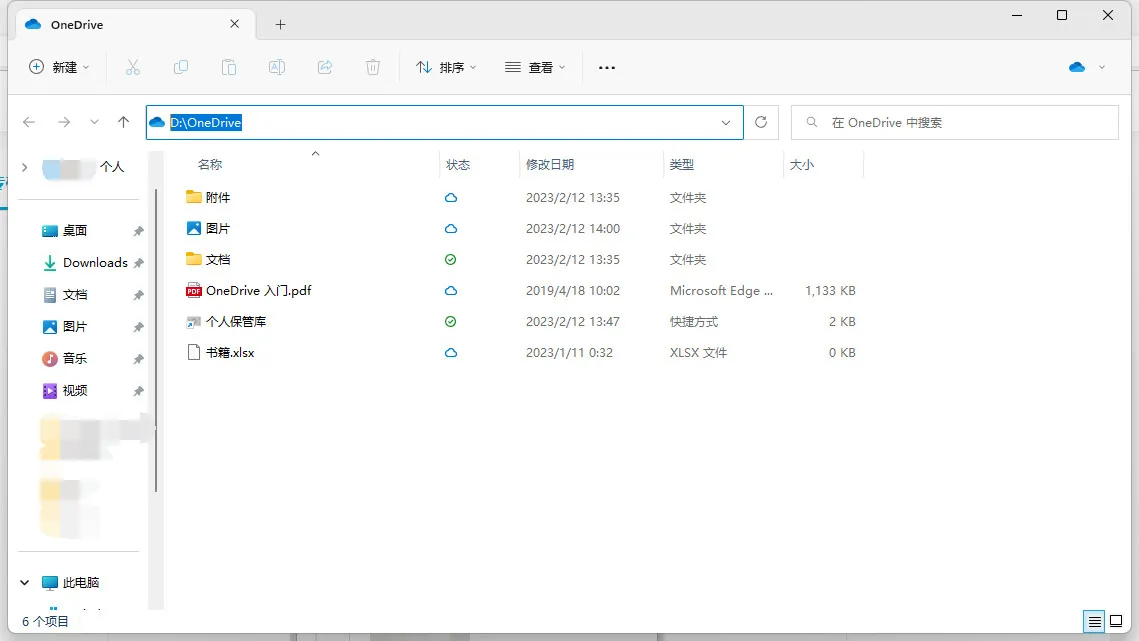Viewport: 1139px width, 641px height.
Task: Click the 在 OneDrive 中搜索 search box
Action: tap(954, 123)
